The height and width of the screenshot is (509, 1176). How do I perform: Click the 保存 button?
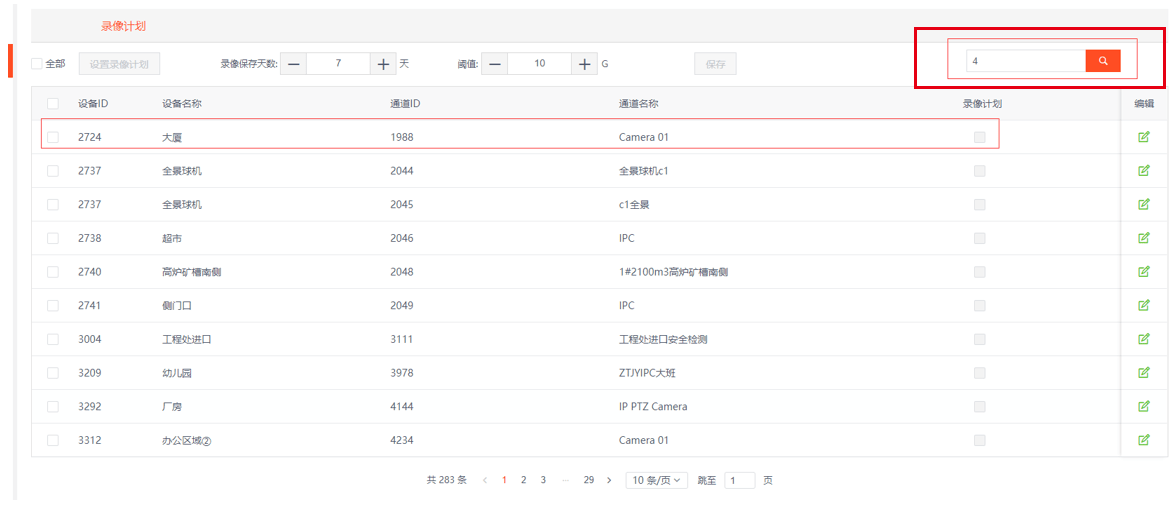click(x=716, y=64)
